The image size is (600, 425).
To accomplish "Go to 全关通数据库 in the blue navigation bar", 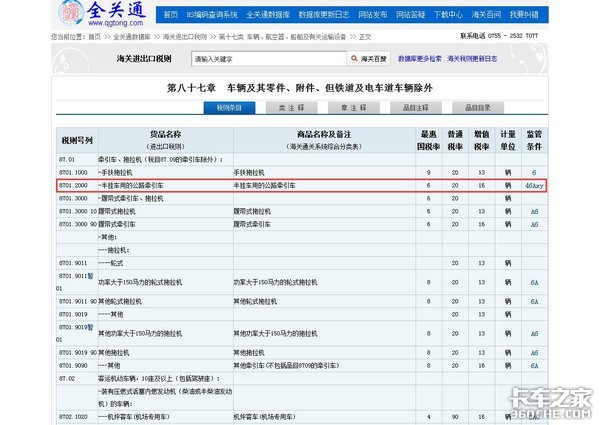I will pos(268,15).
